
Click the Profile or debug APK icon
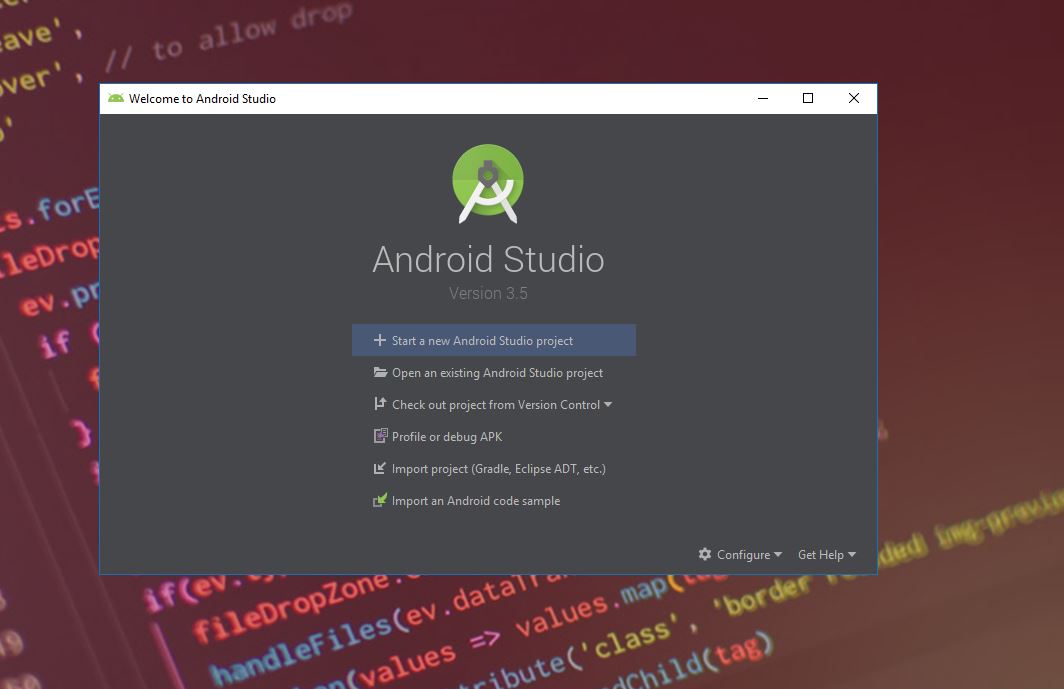click(x=380, y=436)
